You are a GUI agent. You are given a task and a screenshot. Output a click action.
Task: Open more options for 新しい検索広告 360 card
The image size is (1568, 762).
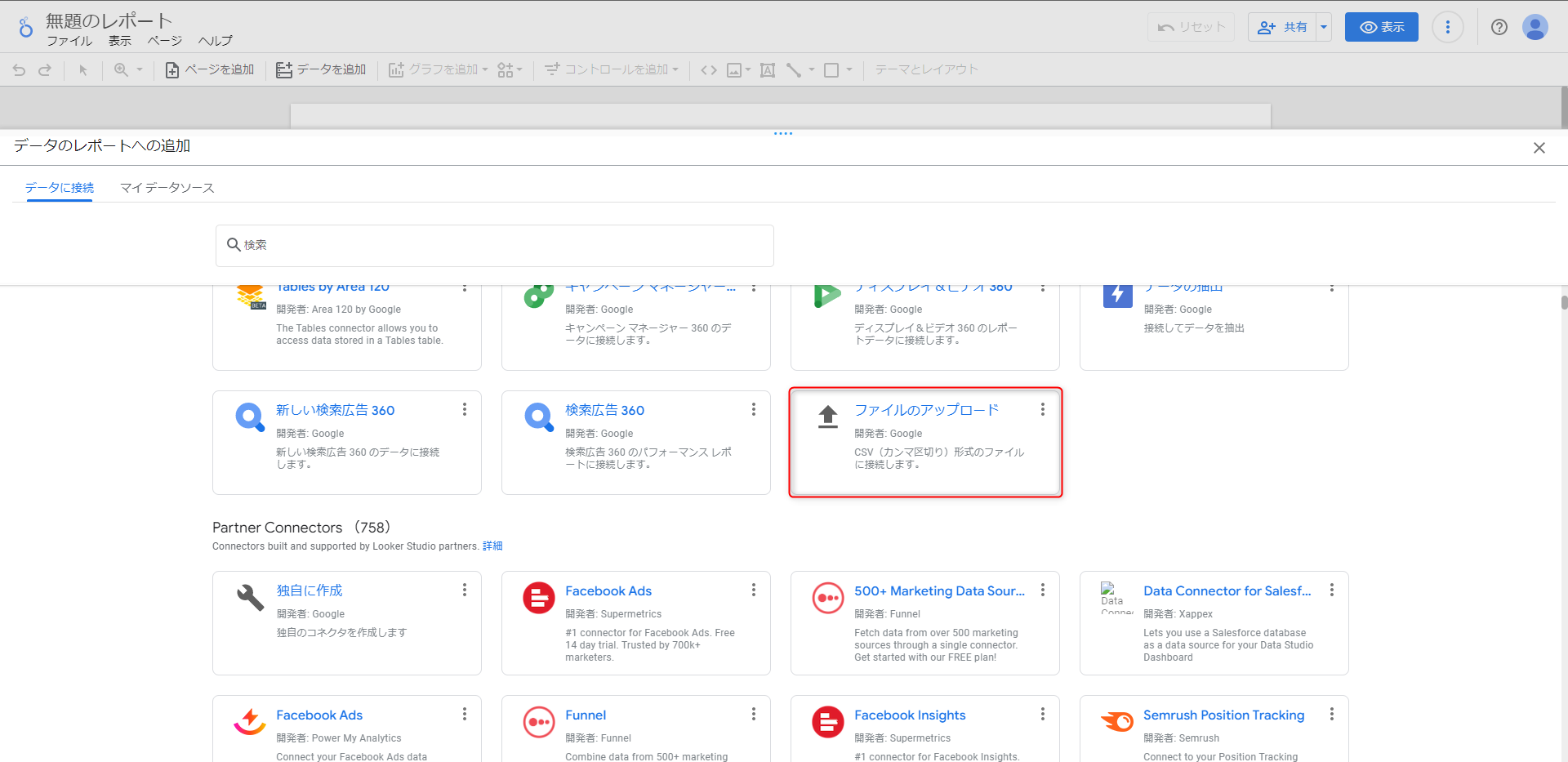pyautogui.click(x=465, y=409)
